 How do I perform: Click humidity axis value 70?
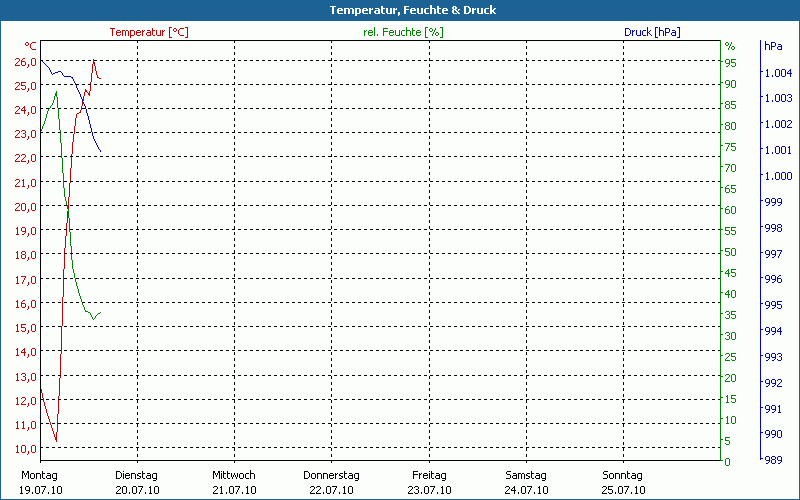click(x=731, y=168)
